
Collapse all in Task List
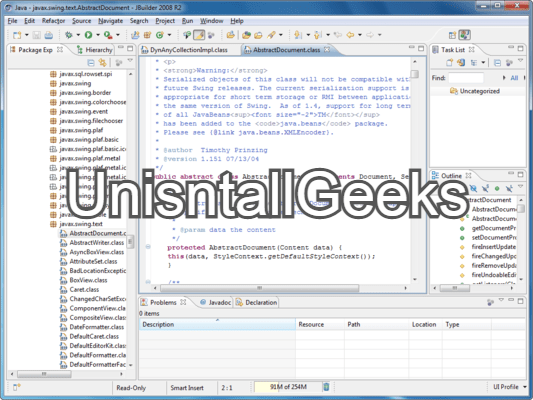pos(497,63)
